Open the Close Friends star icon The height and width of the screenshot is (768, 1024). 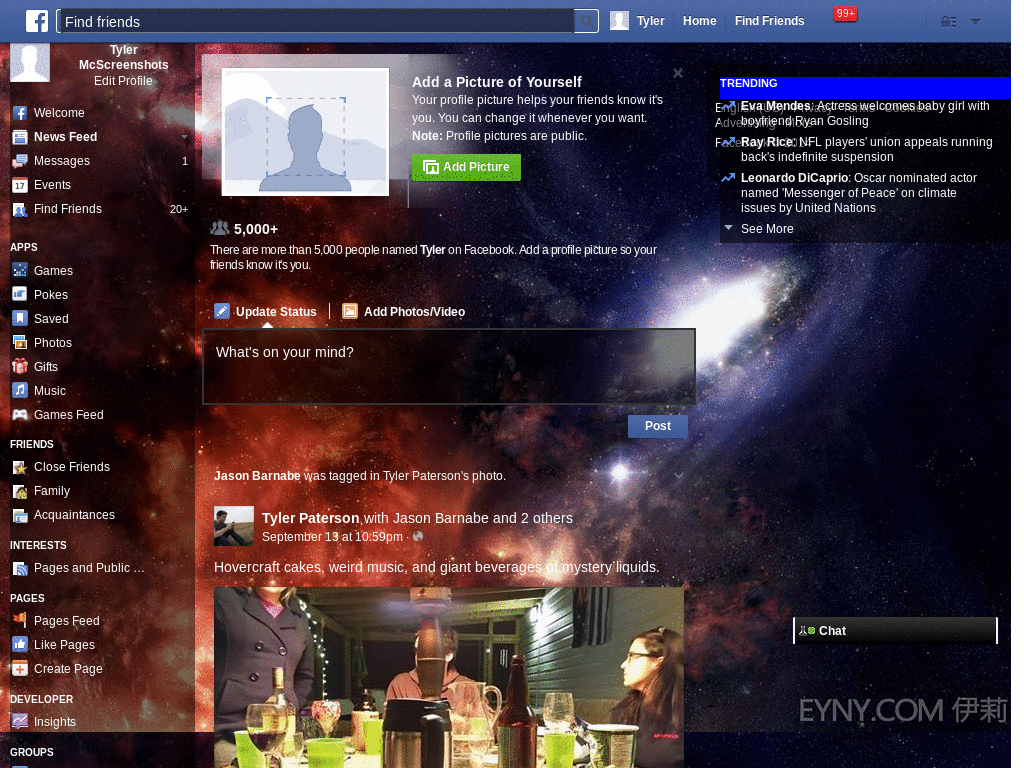[20, 467]
